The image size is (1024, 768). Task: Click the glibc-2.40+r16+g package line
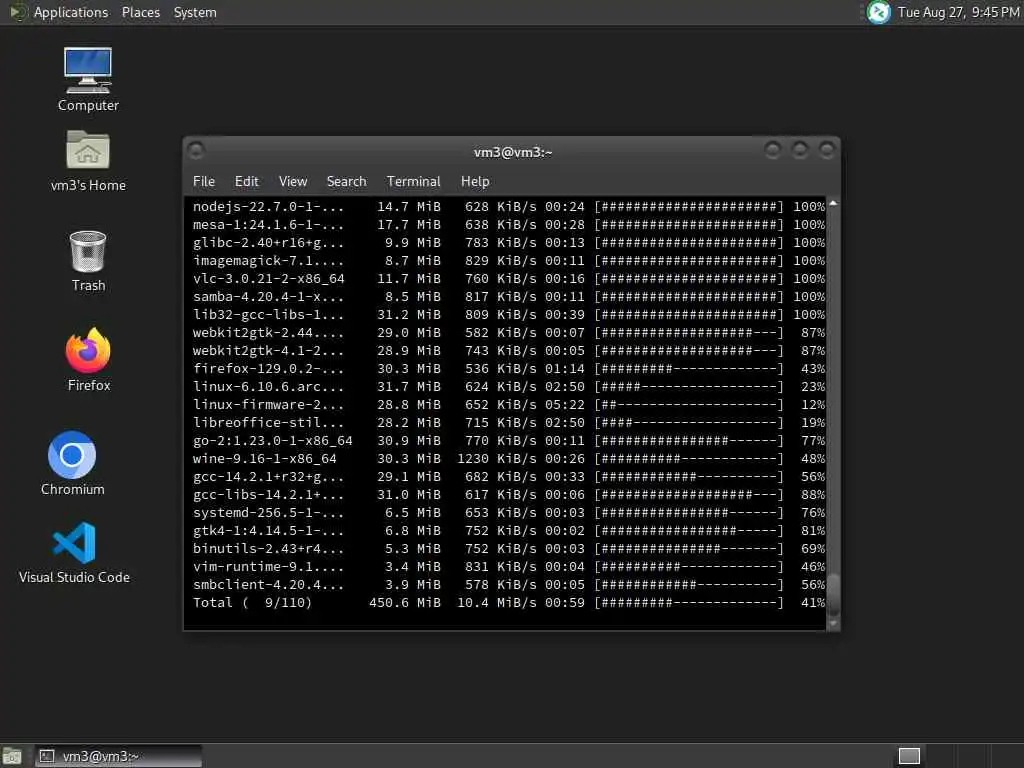coord(509,243)
